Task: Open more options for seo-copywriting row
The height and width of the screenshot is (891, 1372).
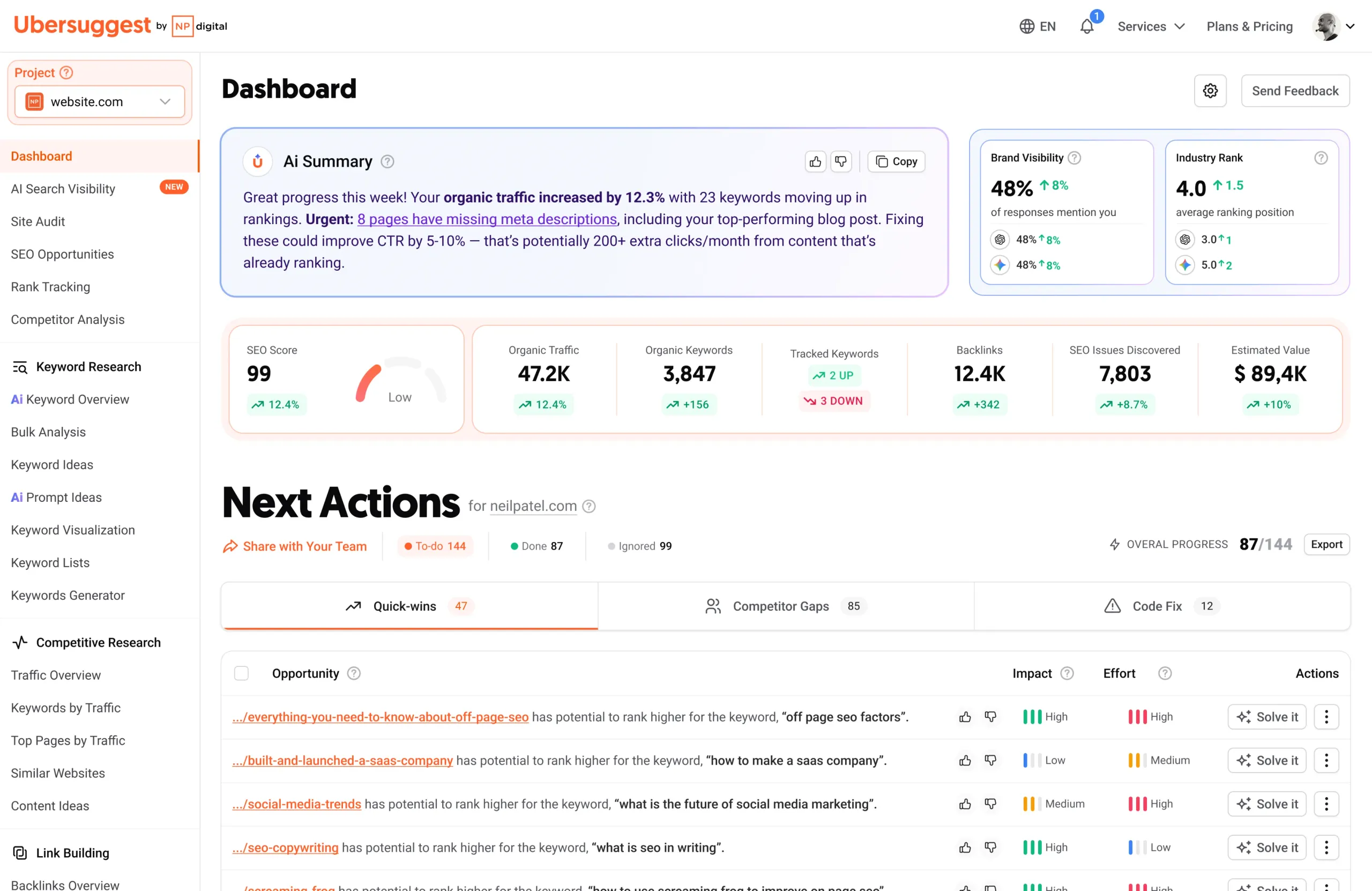Action: (1326, 848)
